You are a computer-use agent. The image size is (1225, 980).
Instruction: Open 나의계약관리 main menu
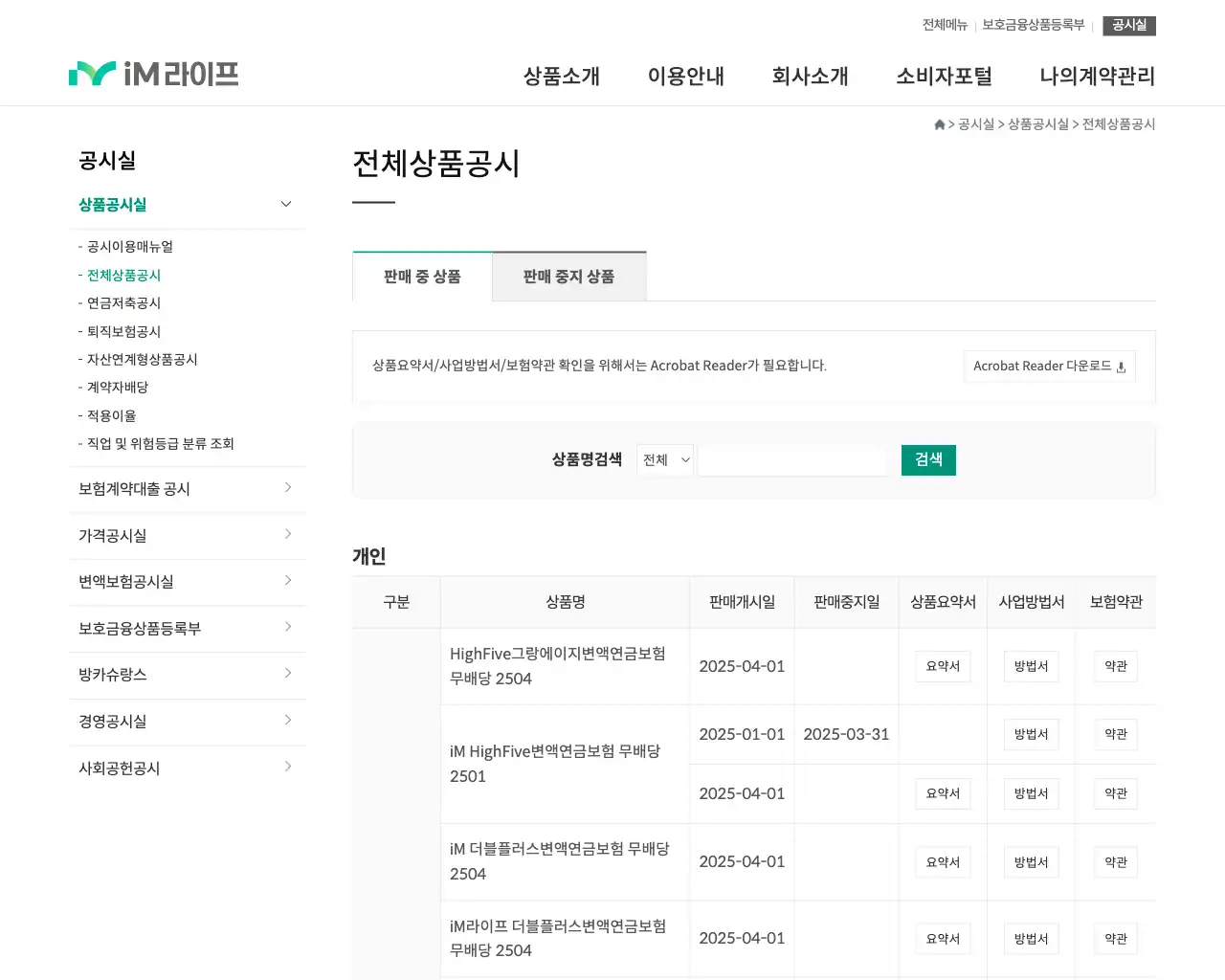pos(1098,77)
